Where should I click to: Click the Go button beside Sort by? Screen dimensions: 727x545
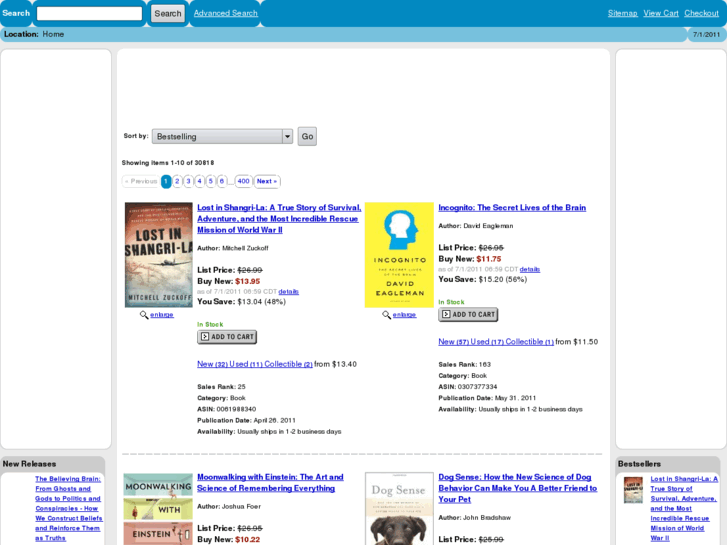pyautogui.click(x=307, y=136)
